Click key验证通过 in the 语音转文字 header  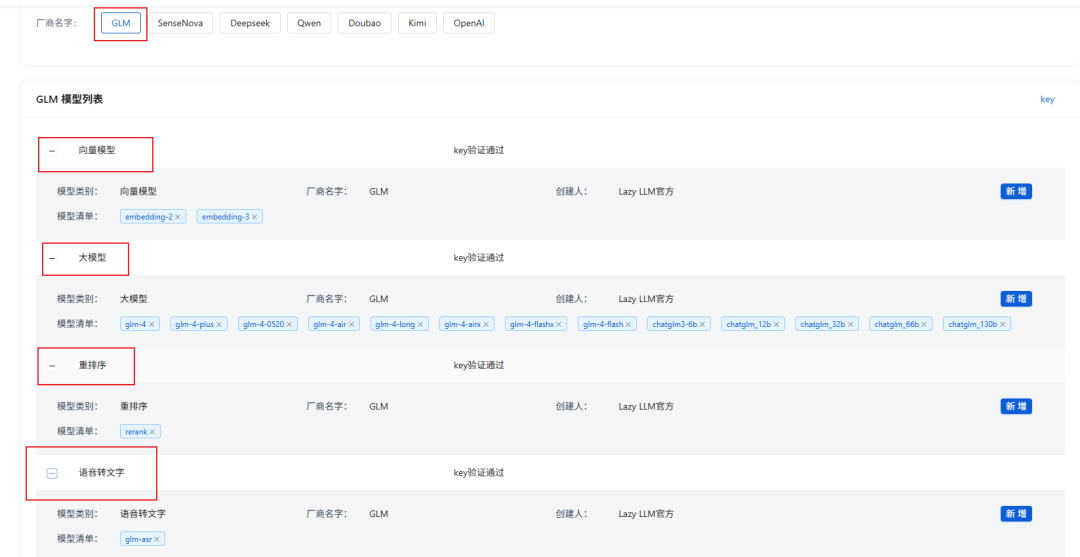pyautogui.click(x=479, y=472)
